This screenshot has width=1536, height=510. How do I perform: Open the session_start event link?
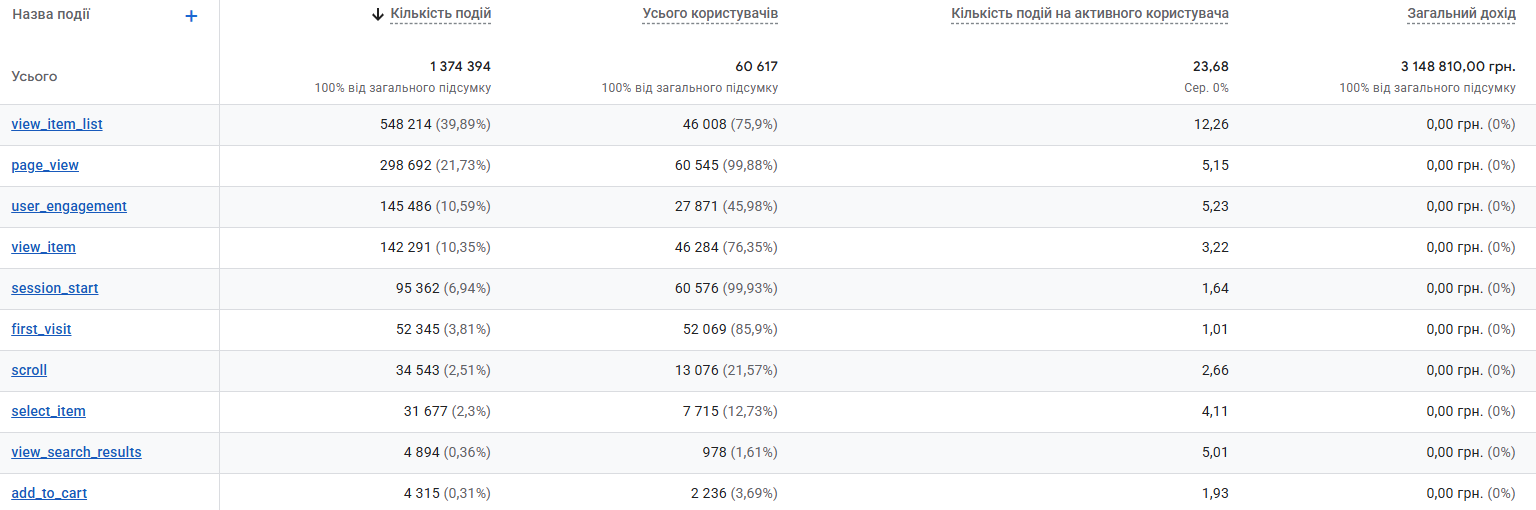pyautogui.click(x=55, y=289)
